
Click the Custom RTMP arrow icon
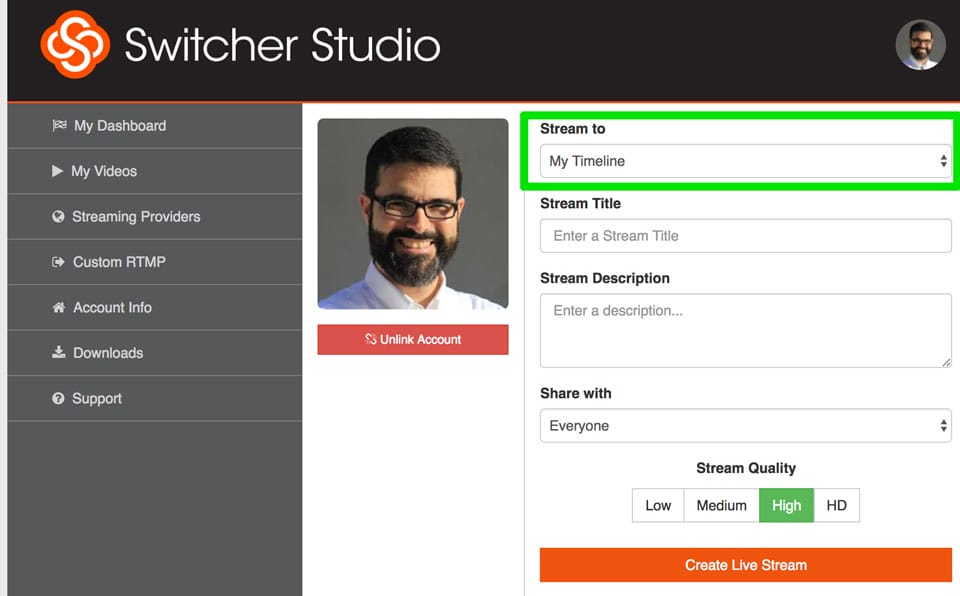coord(59,262)
